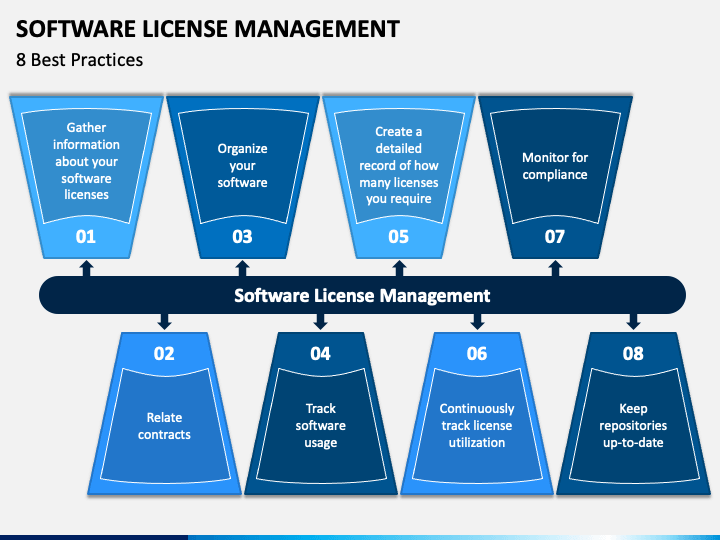Select the 'Monitor for compliance' text
Image resolution: width=720 pixels, height=540 pixels.
coord(555,166)
